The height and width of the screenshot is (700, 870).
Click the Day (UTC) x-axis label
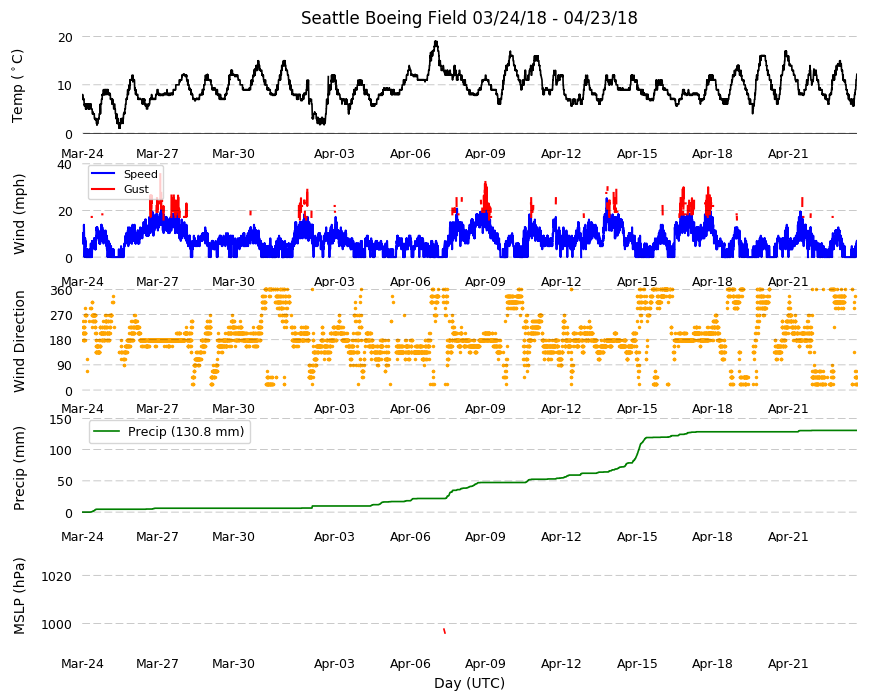[x=469, y=683]
